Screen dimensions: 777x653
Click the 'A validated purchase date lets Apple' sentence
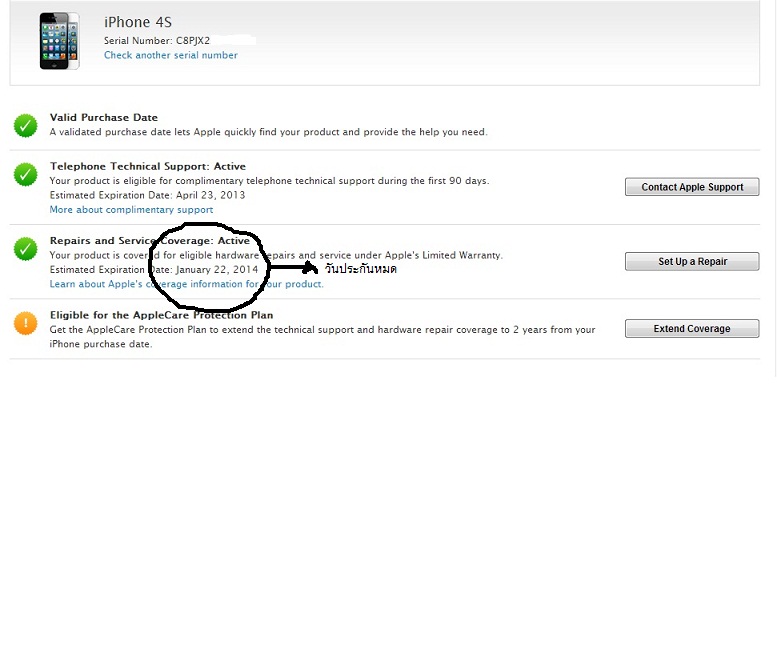point(269,132)
